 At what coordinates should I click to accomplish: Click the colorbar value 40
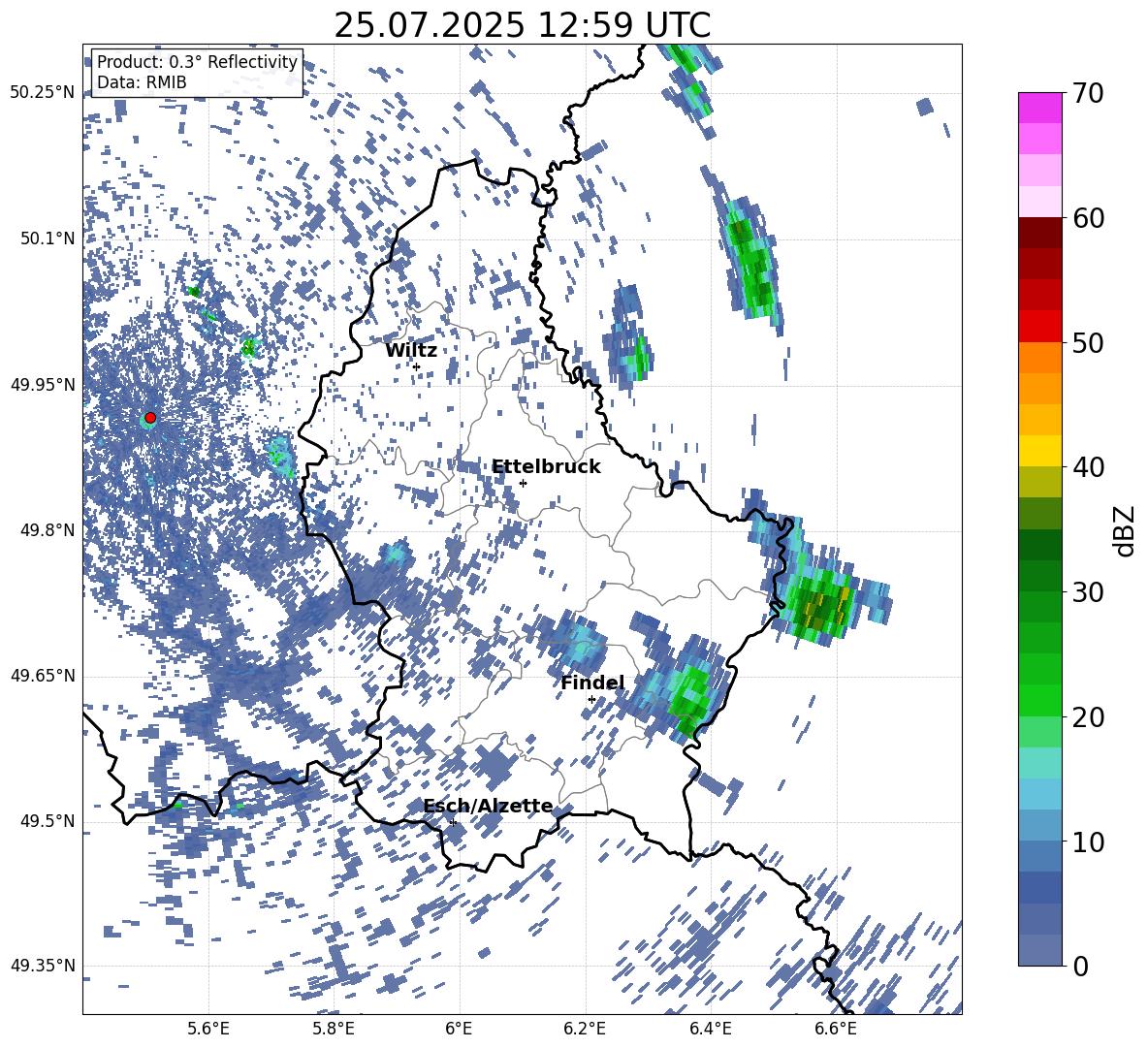pos(1089,467)
